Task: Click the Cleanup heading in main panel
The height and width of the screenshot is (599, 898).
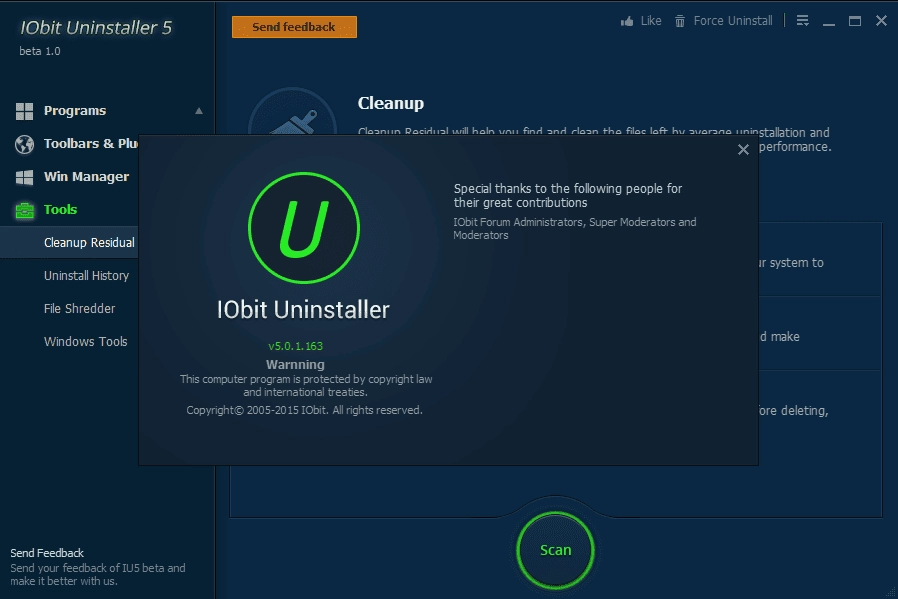Action: coord(391,103)
